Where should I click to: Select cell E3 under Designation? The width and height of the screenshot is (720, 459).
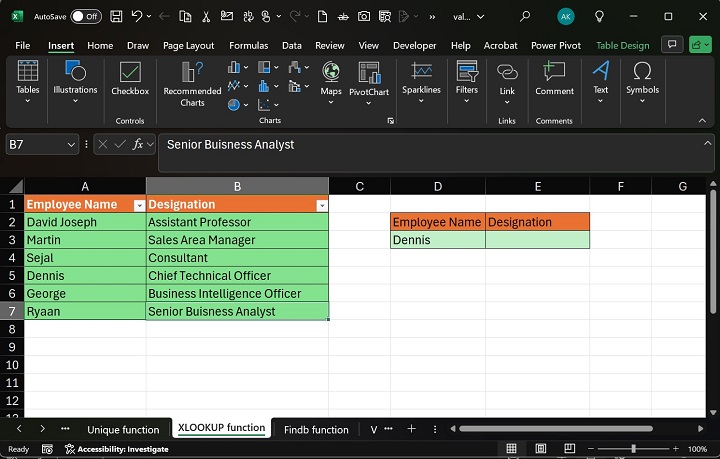pos(537,240)
